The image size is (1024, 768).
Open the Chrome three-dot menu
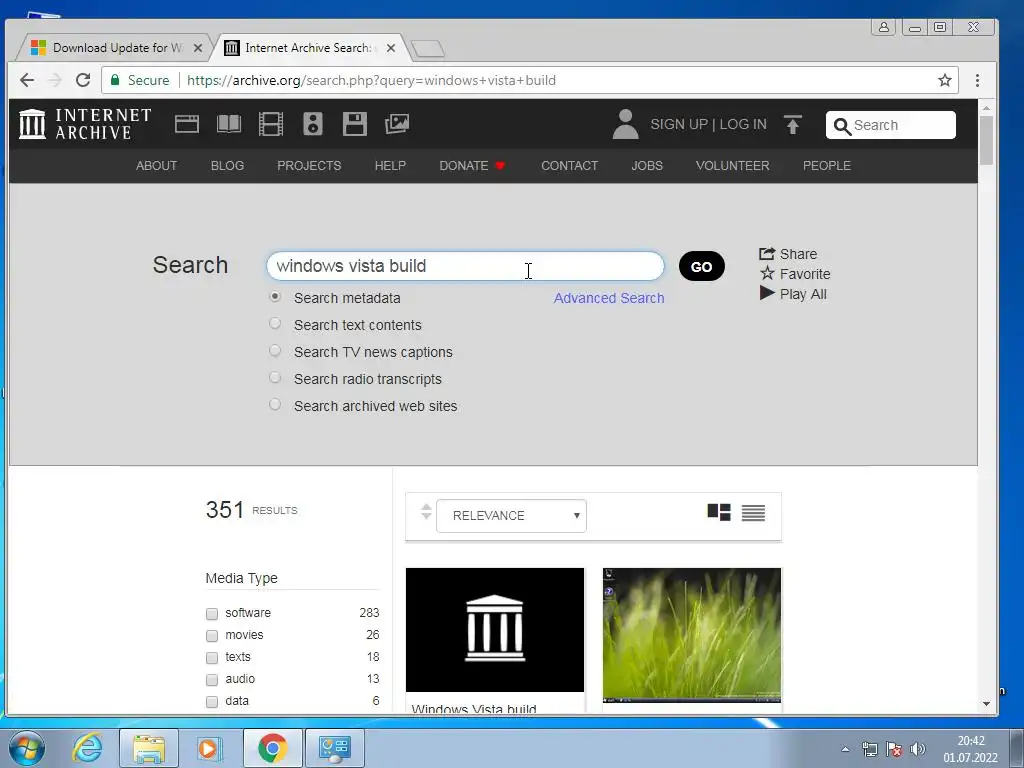(x=977, y=80)
